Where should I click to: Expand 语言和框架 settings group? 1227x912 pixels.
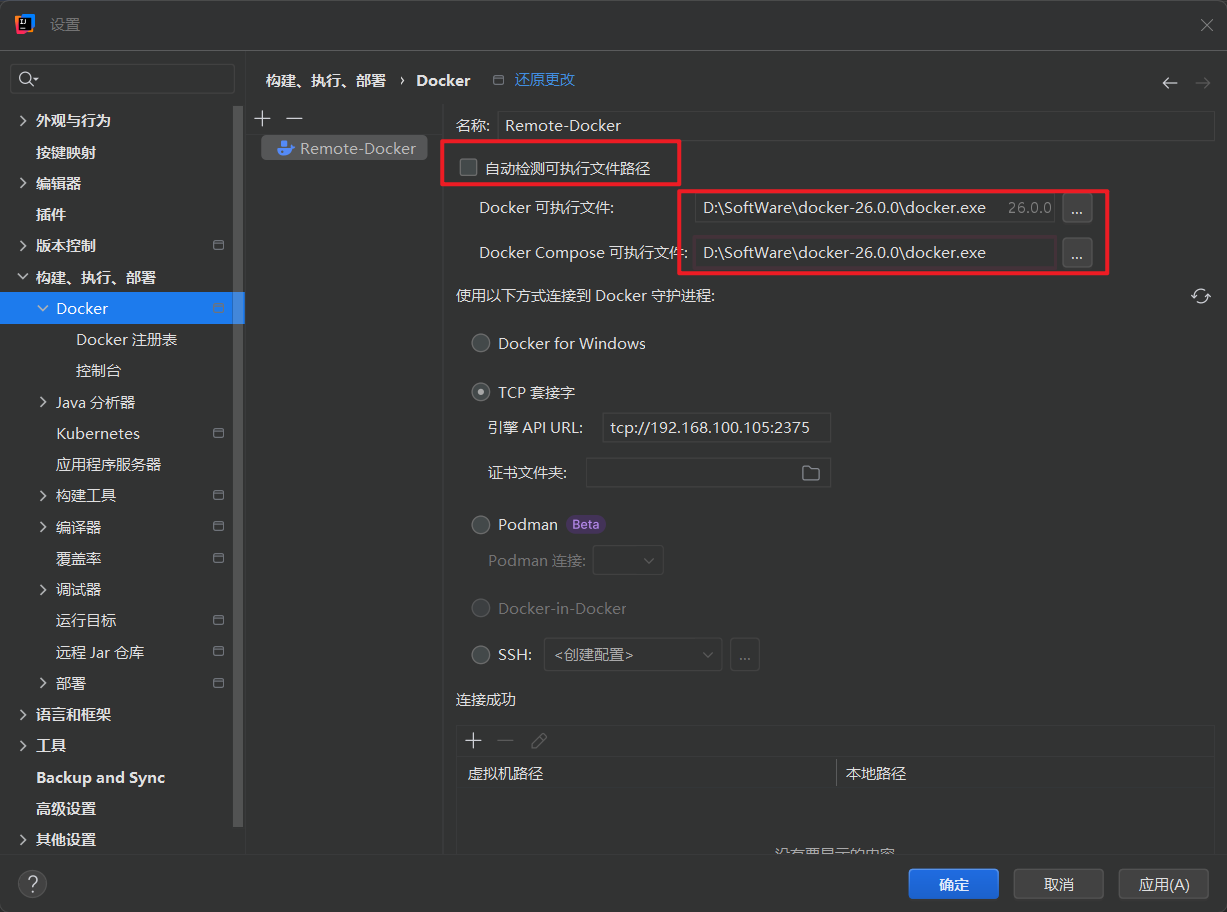pos(23,714)
